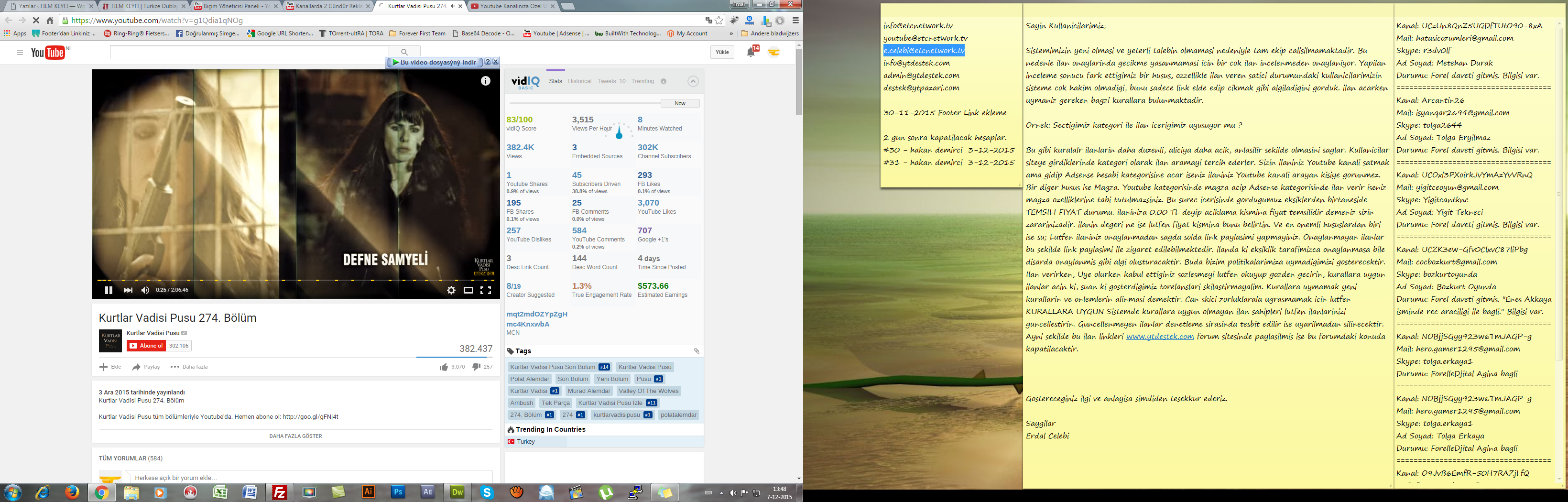Dislike the video thumbs down icon

coord(477,367)
